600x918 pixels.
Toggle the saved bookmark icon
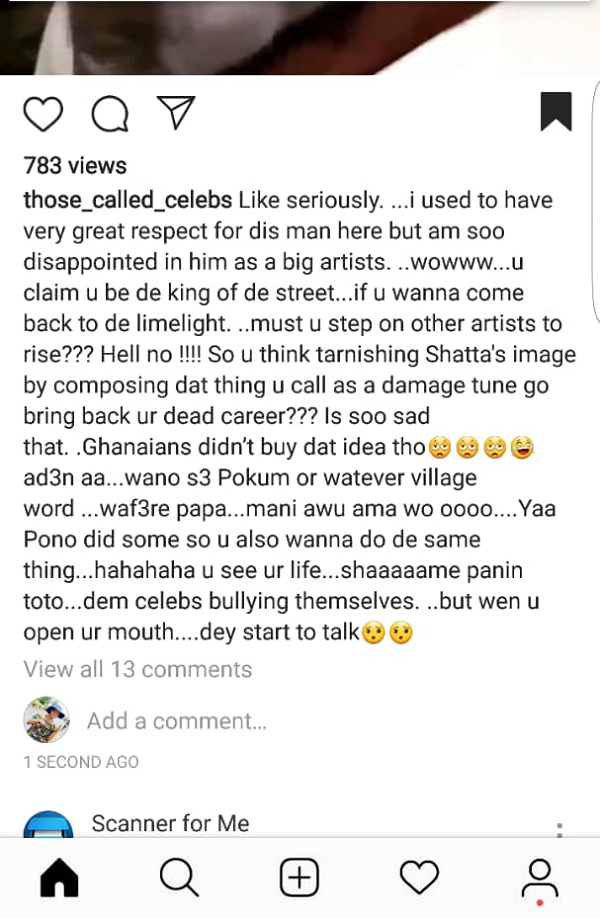pyautogui.click(x=556, y=111)
